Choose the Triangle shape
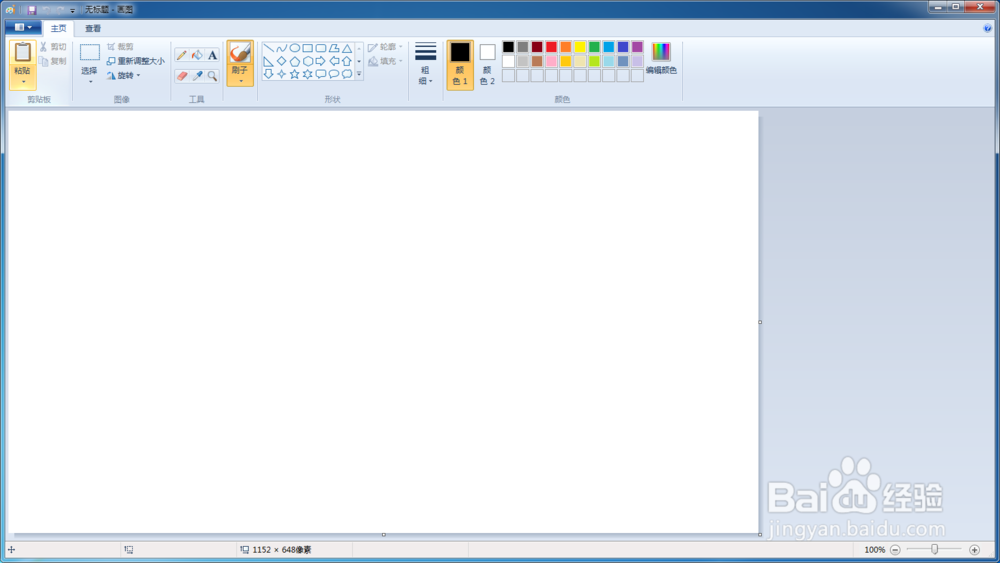 (x=347, y=48)
